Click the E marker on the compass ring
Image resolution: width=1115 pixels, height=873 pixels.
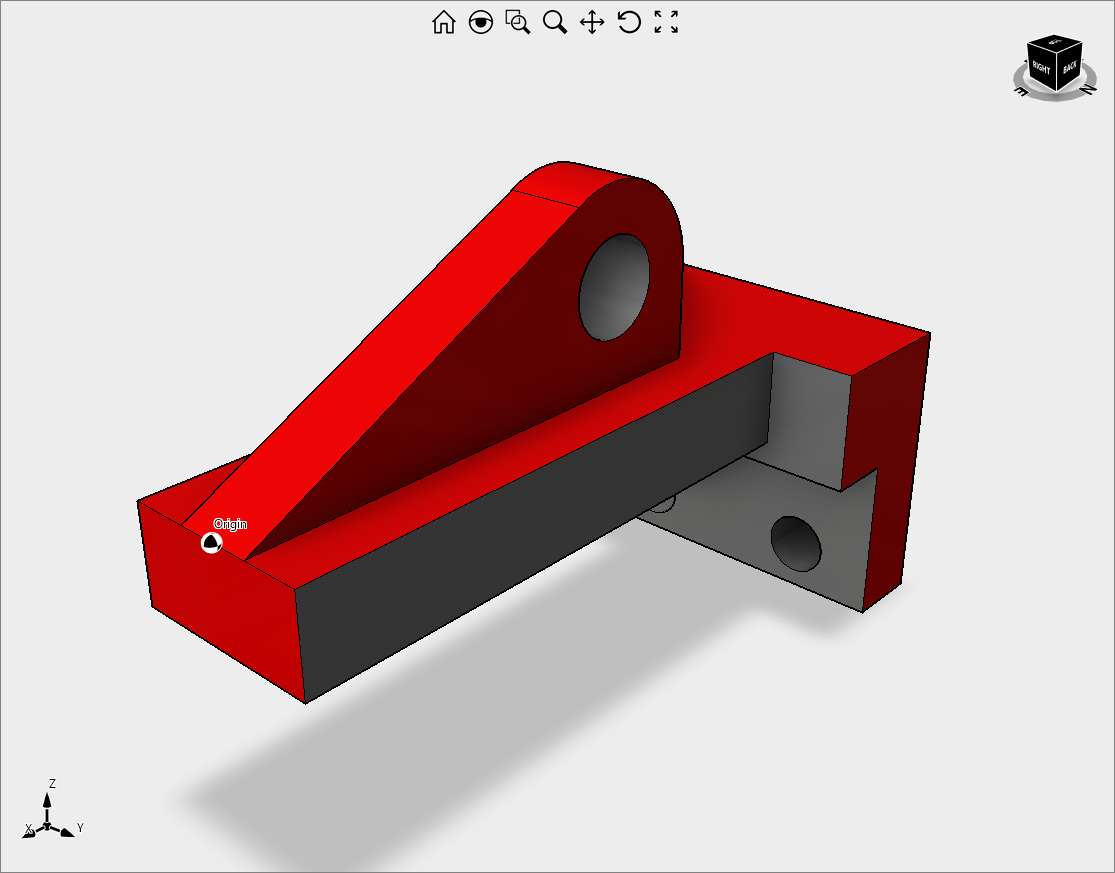click(1021, 90)
